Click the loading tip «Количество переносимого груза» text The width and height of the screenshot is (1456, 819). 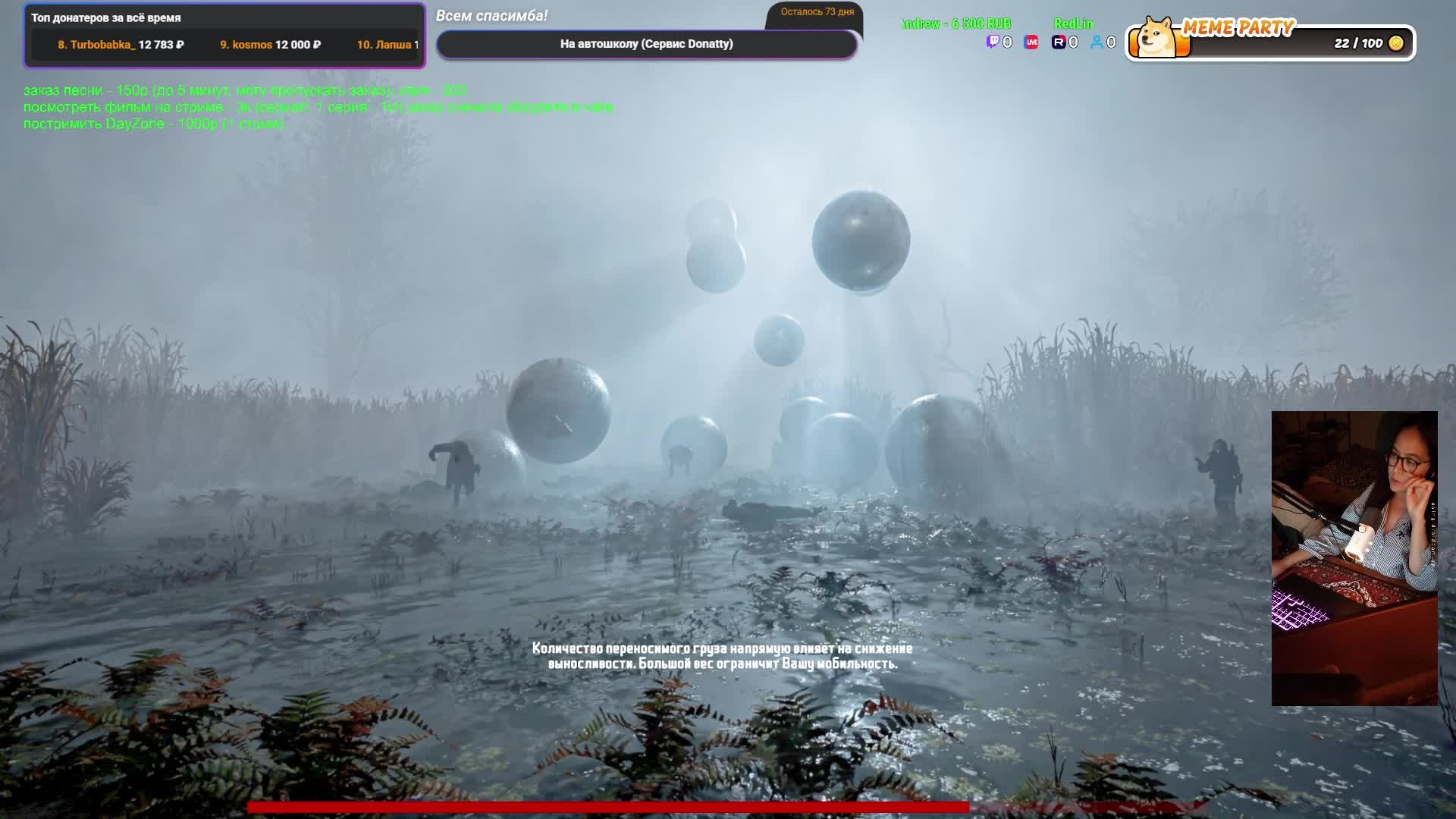[722, 656]
